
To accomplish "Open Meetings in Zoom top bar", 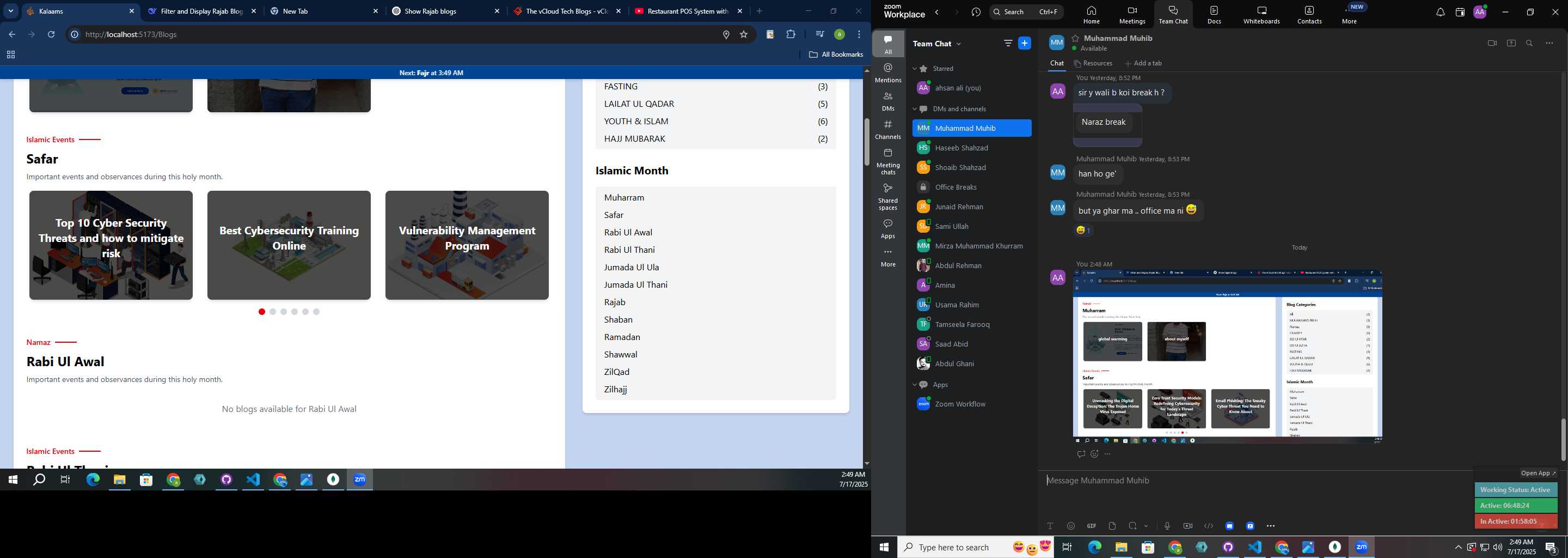I will tap(1132, 15).
